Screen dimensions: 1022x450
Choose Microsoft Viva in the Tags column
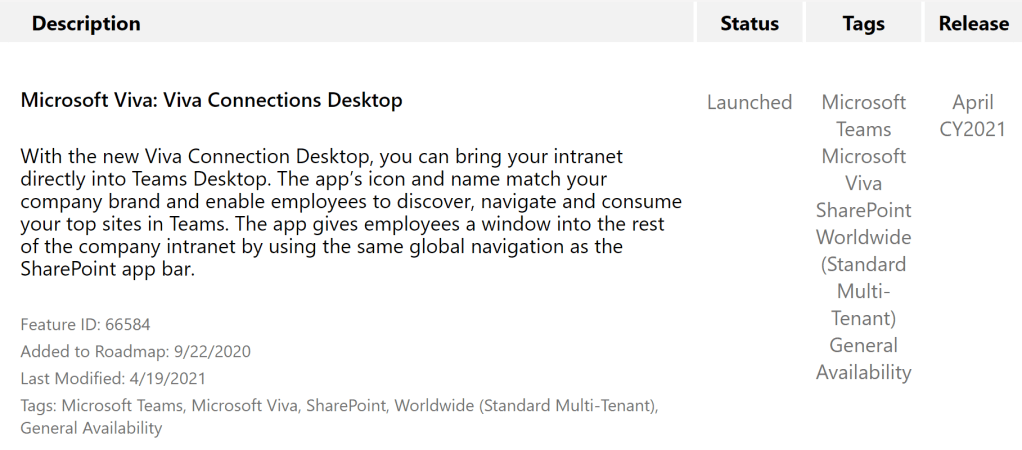[863, 169]
